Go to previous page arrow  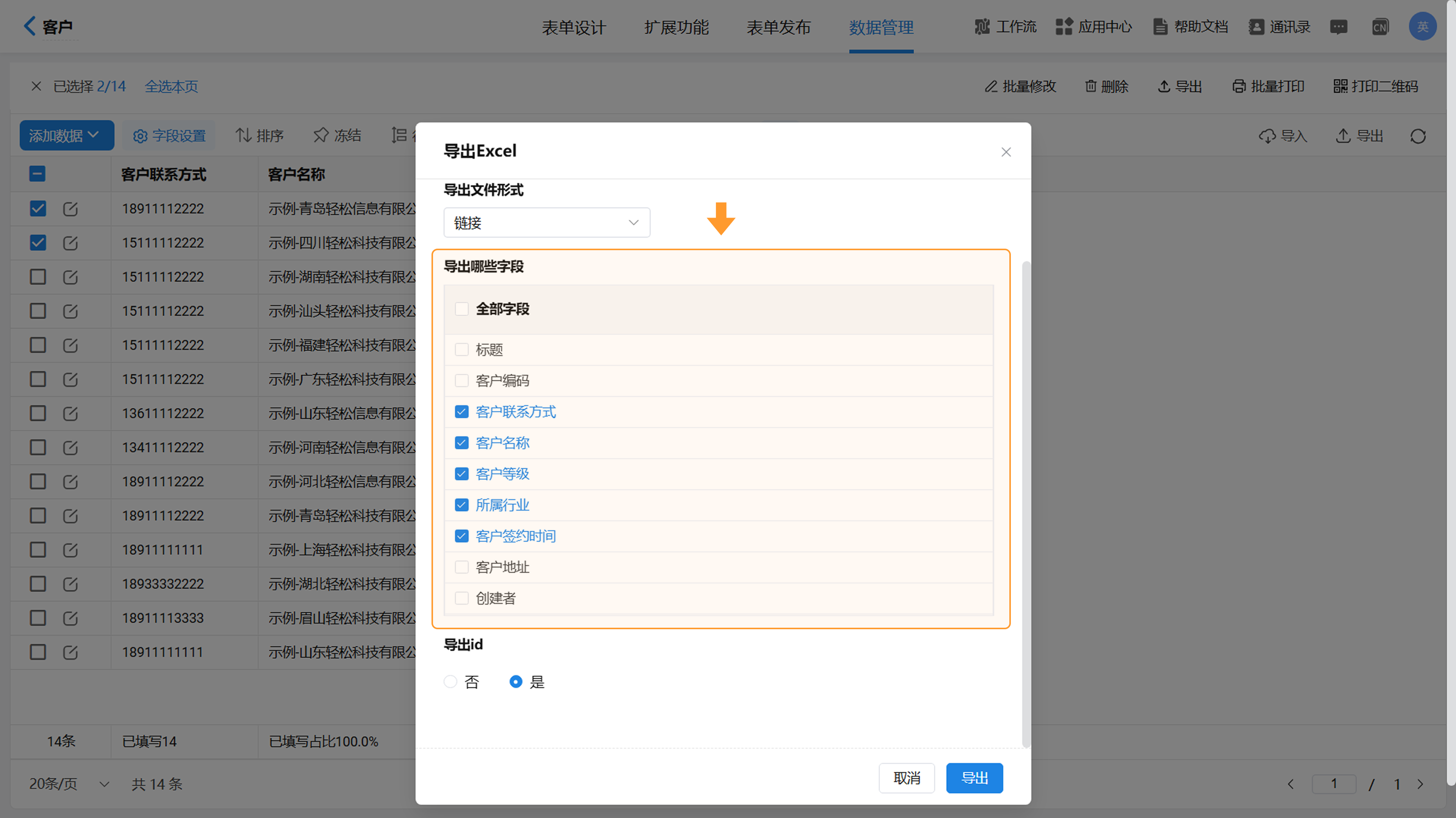point(1290,784)
